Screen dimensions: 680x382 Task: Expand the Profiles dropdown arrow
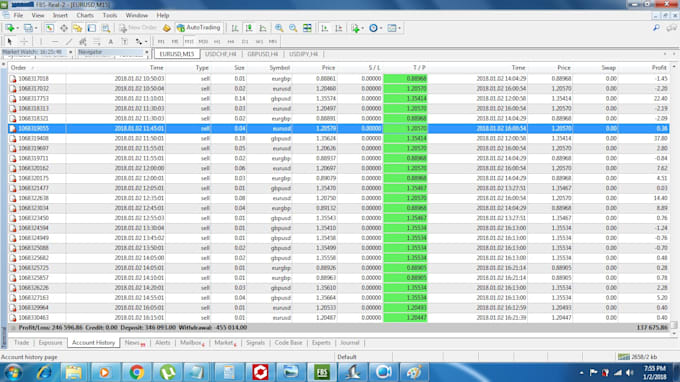click(36, 28)
